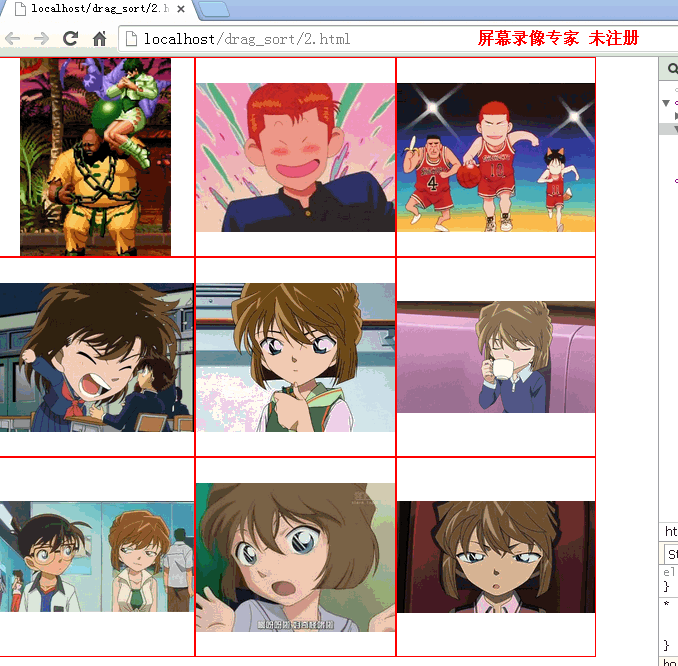Go to the home page icon
Image resolution: width=678 pixels, height=666 pixels.
(99, 39)
